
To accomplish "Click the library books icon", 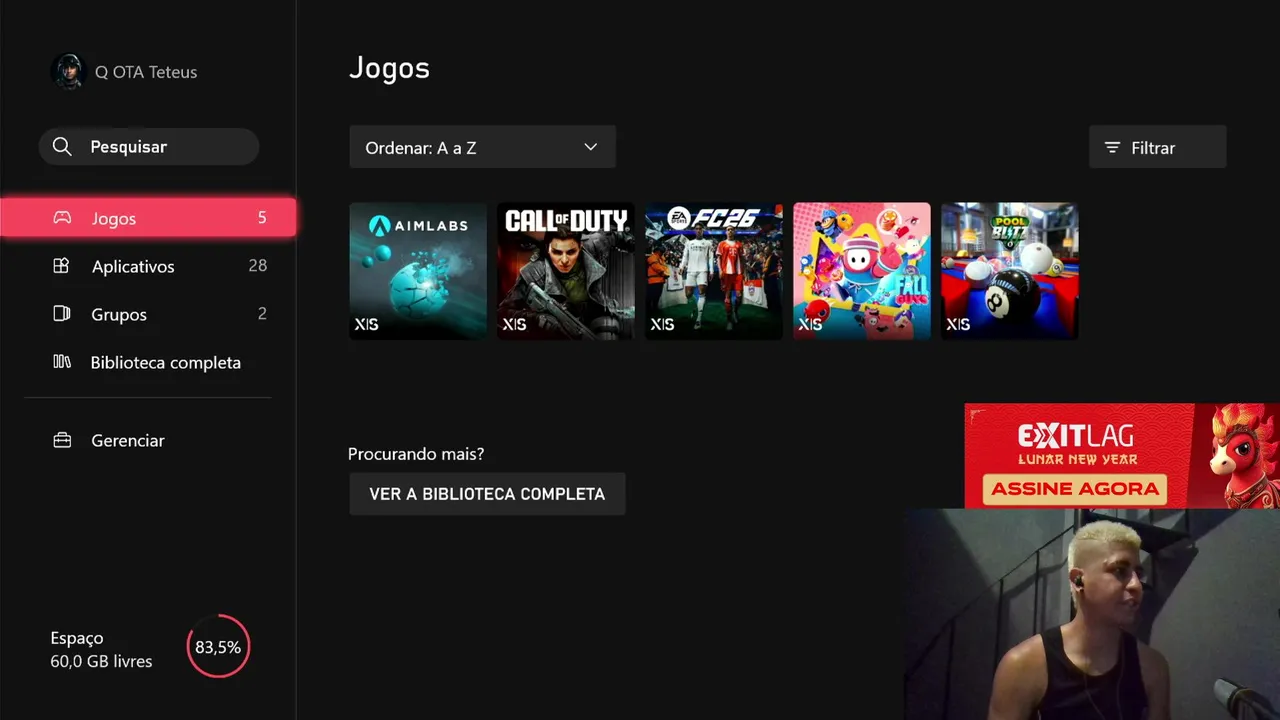I will (62, 362).
